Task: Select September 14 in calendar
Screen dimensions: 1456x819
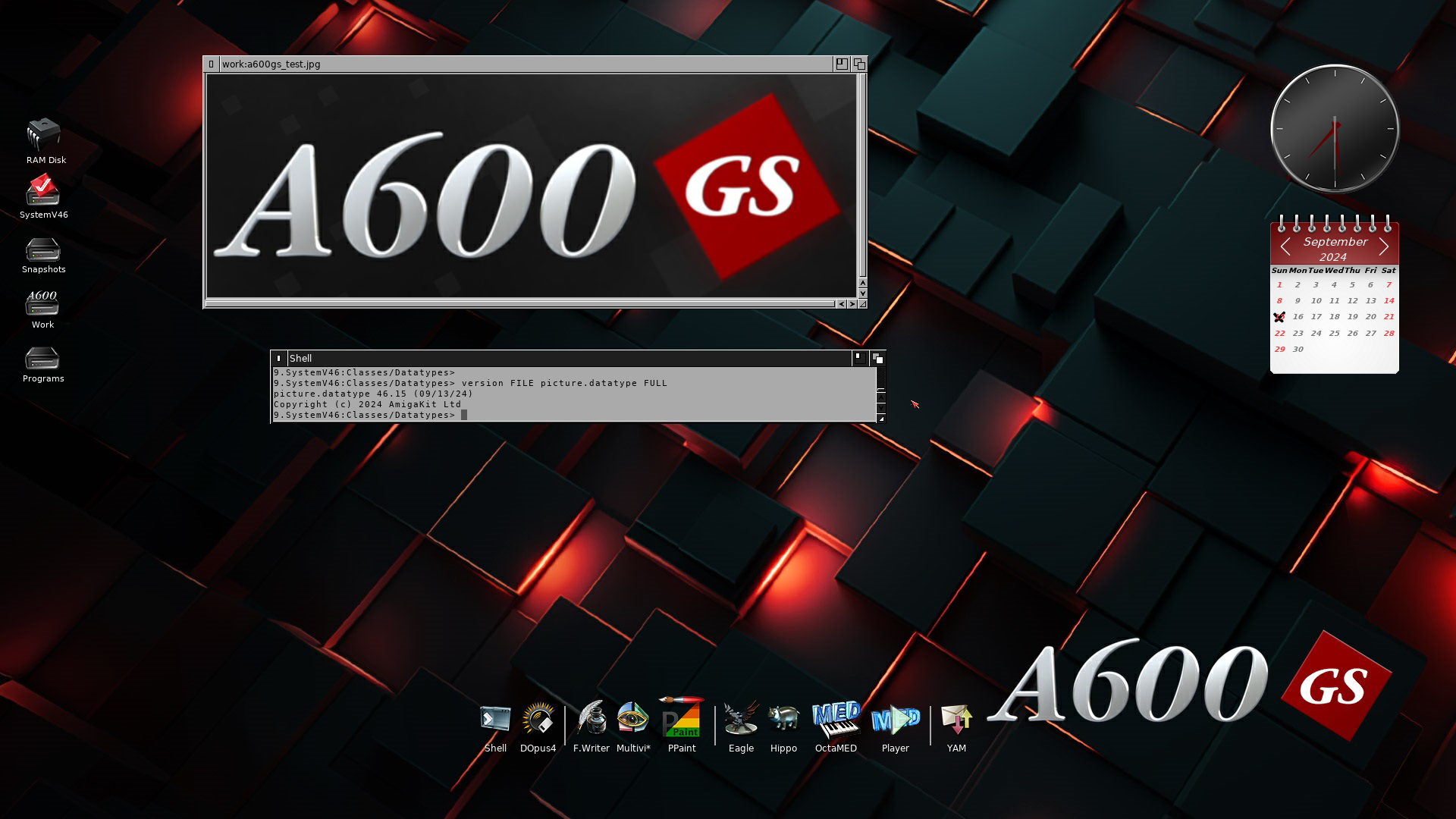Action: point(1389,300)
